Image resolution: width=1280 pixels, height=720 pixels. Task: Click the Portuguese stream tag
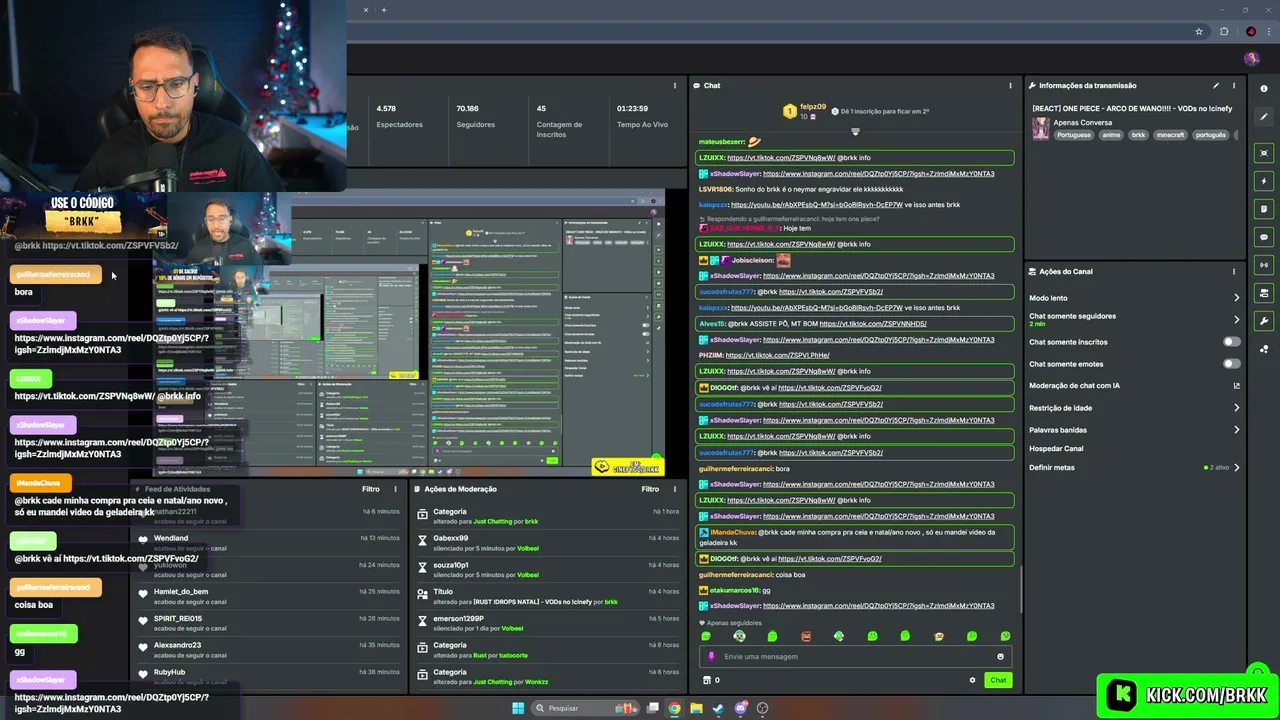[x=1074, y=135]
